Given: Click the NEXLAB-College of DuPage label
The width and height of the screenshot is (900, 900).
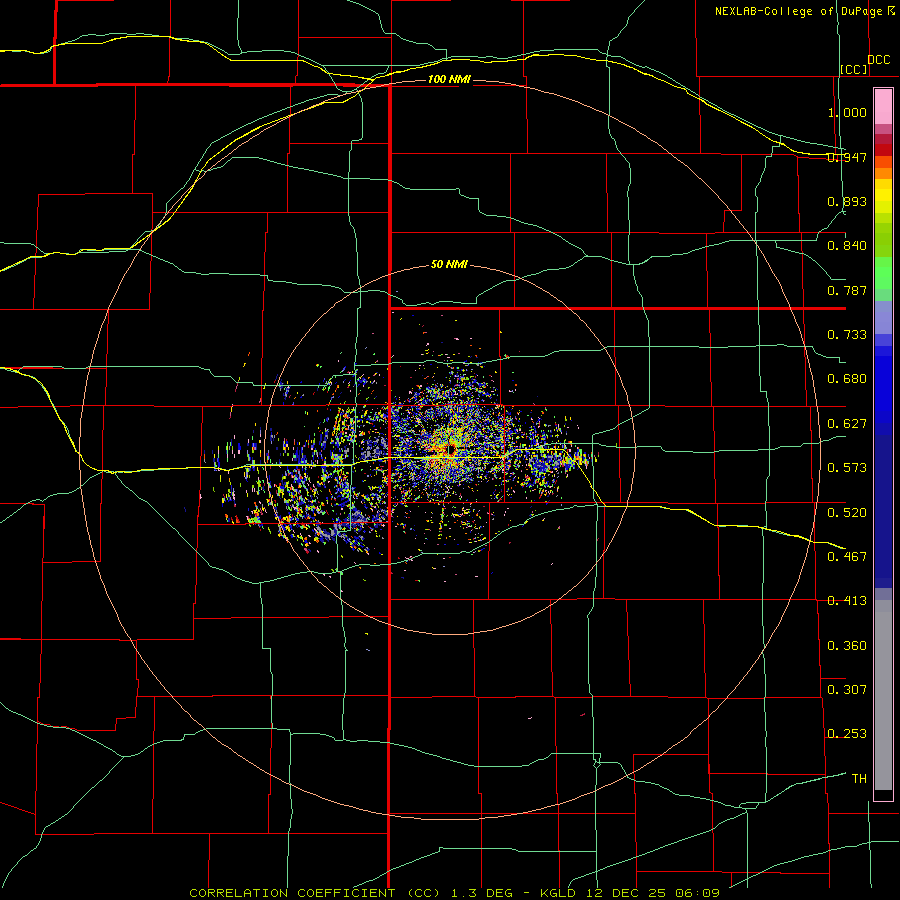Looking at the screenshot, I should tap(798, 11).
